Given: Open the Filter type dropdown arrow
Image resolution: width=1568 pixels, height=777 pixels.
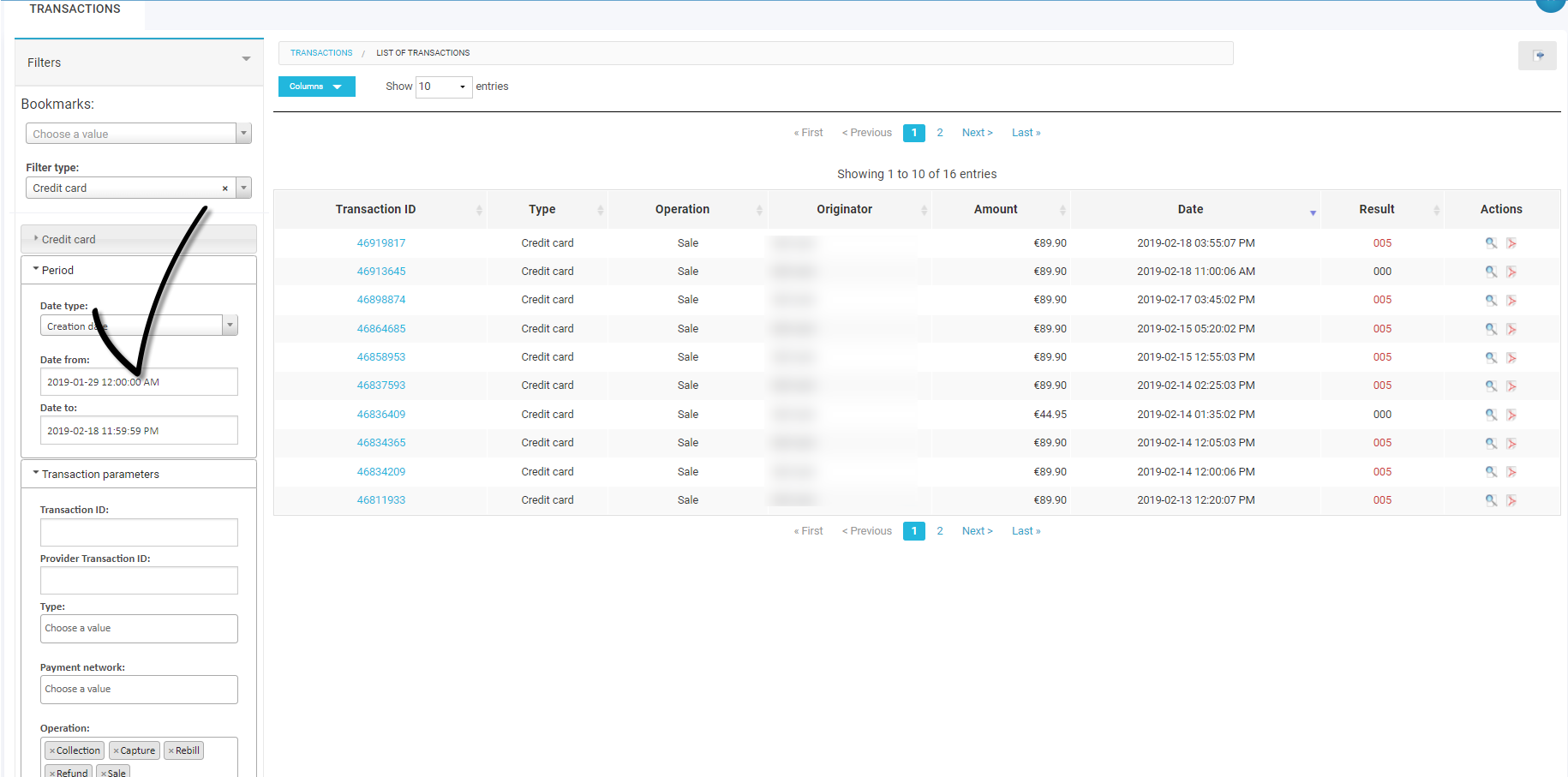Looking at the screenshot, I should tap(244, 188).
